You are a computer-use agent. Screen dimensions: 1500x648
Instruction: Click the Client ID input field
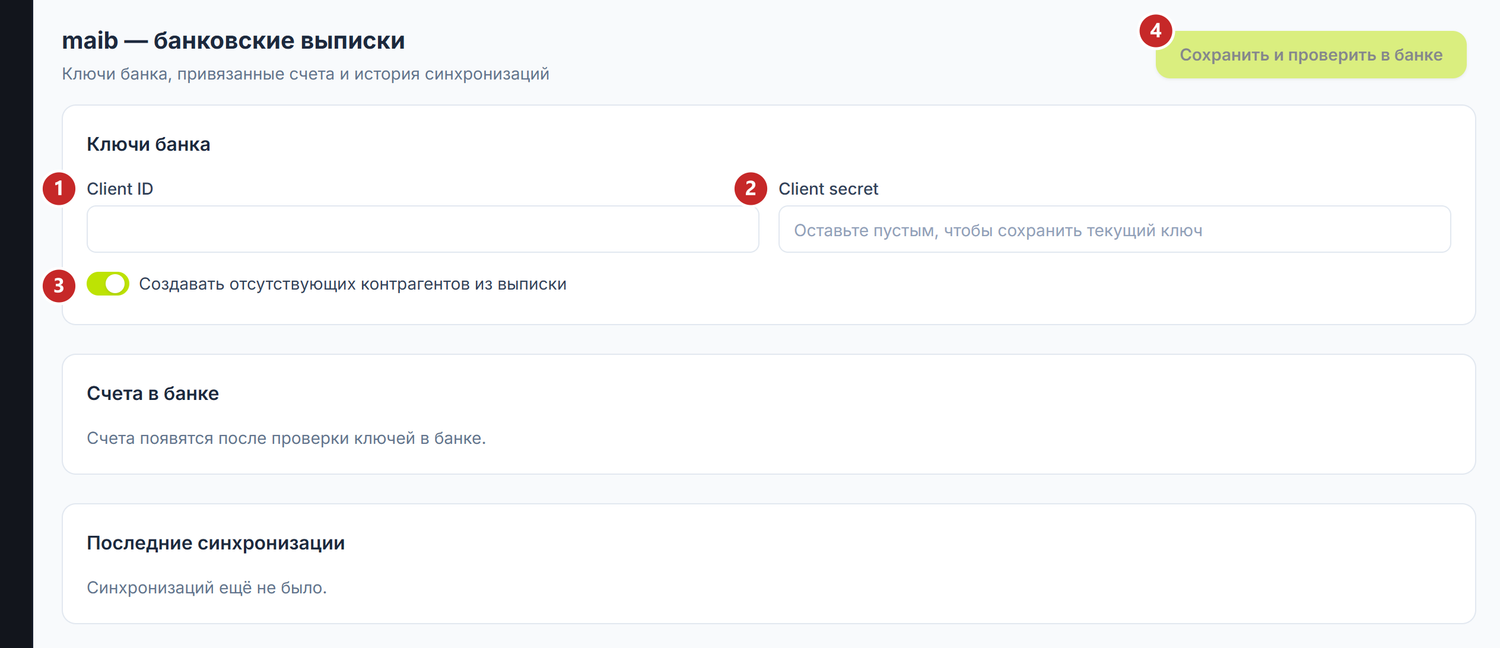[423, 229]
